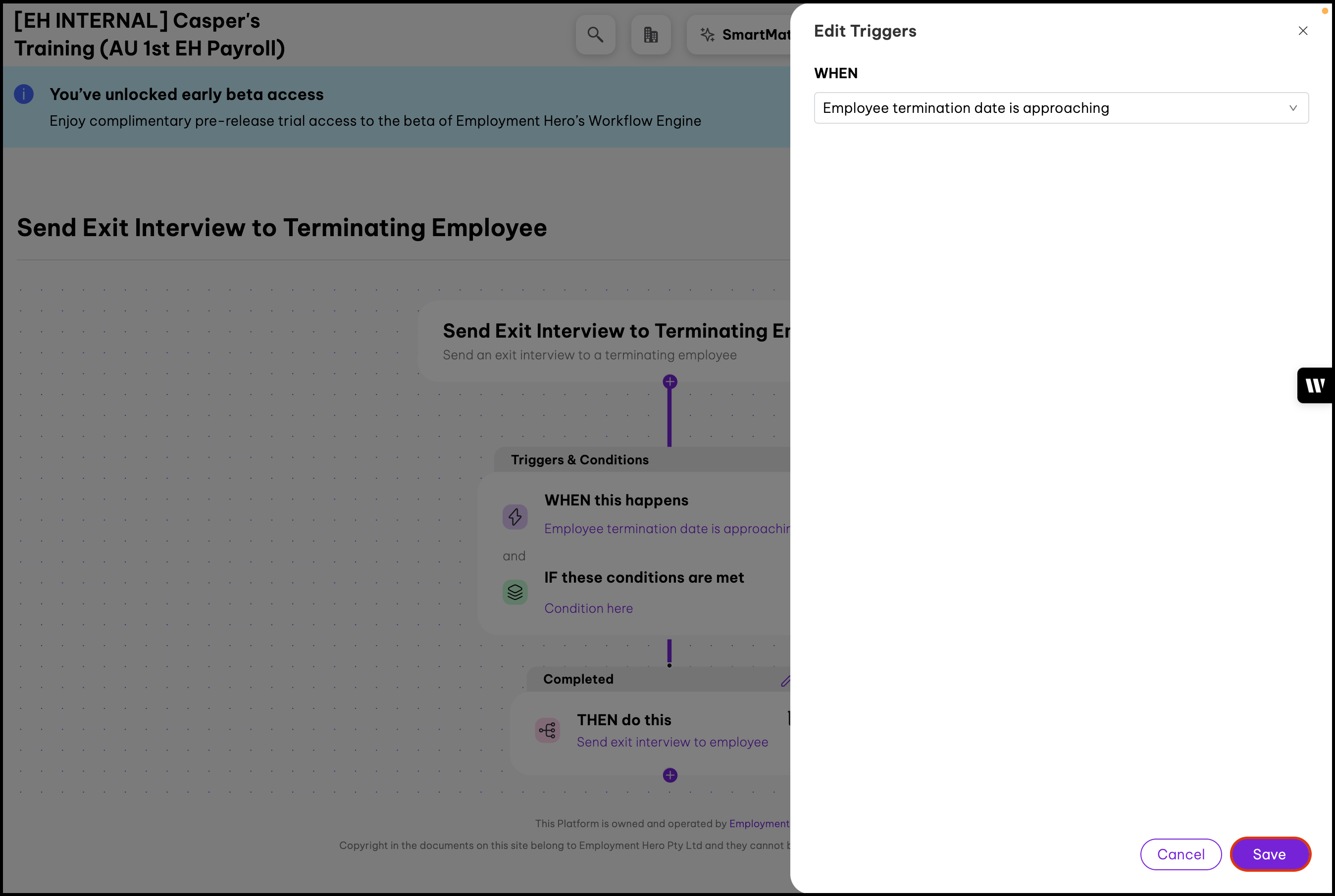Click the lightning trigger icon
The image size is (1335, 896).
tap(515, 517)
